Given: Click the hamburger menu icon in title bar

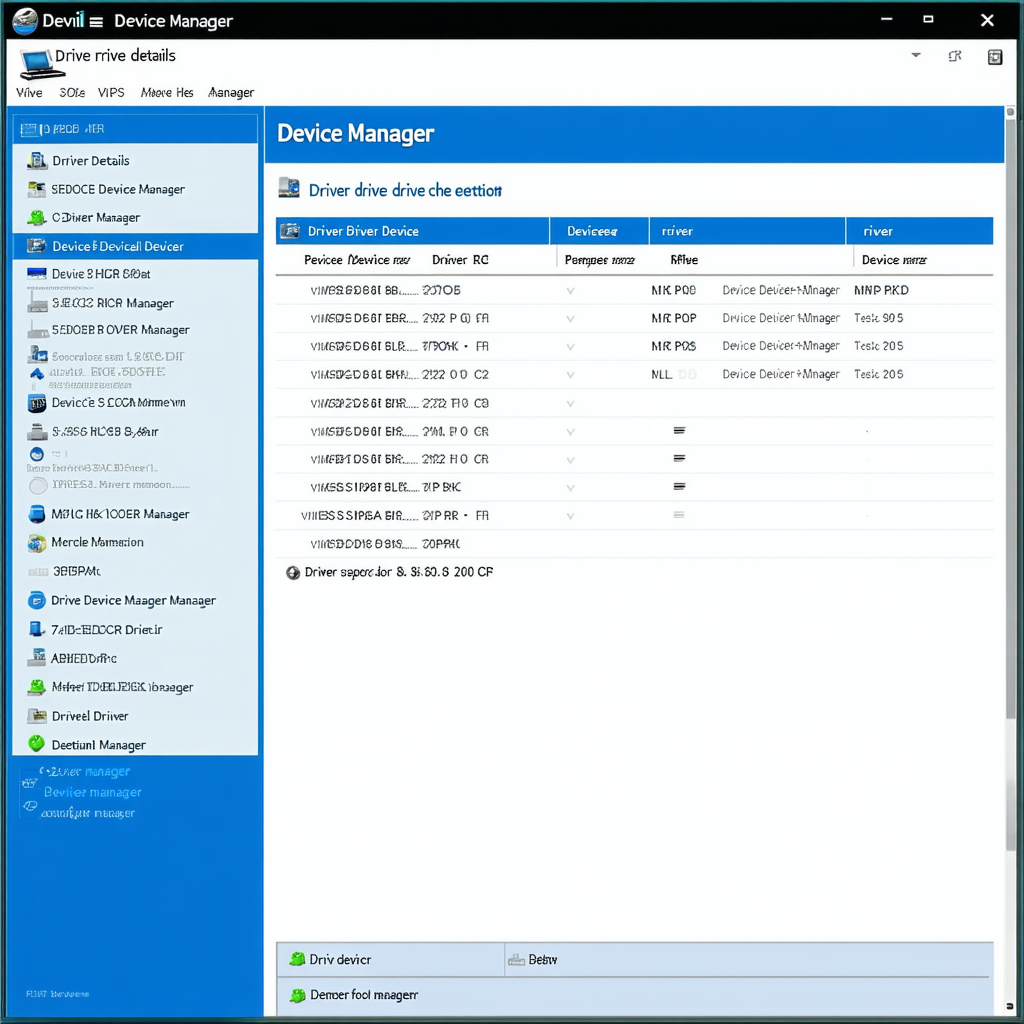Looking at the screenshot, I should (x=96, y=22).
